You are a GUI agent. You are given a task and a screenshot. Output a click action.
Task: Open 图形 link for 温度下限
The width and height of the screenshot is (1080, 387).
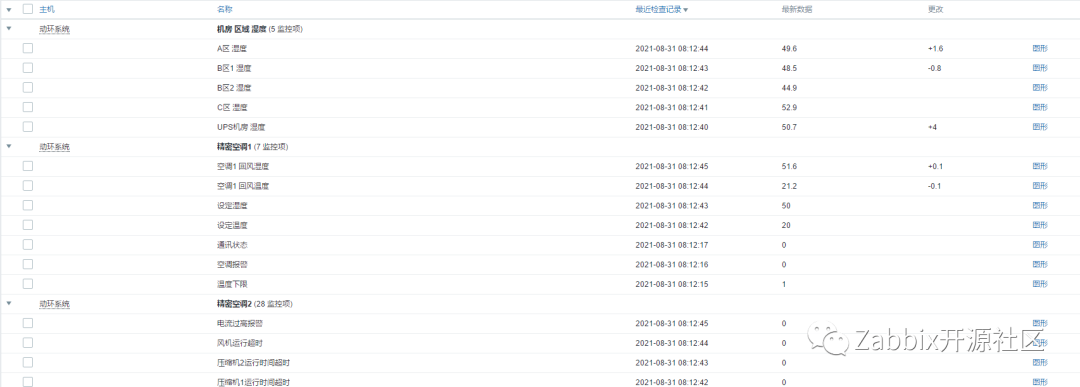[x=1040, y=284]
